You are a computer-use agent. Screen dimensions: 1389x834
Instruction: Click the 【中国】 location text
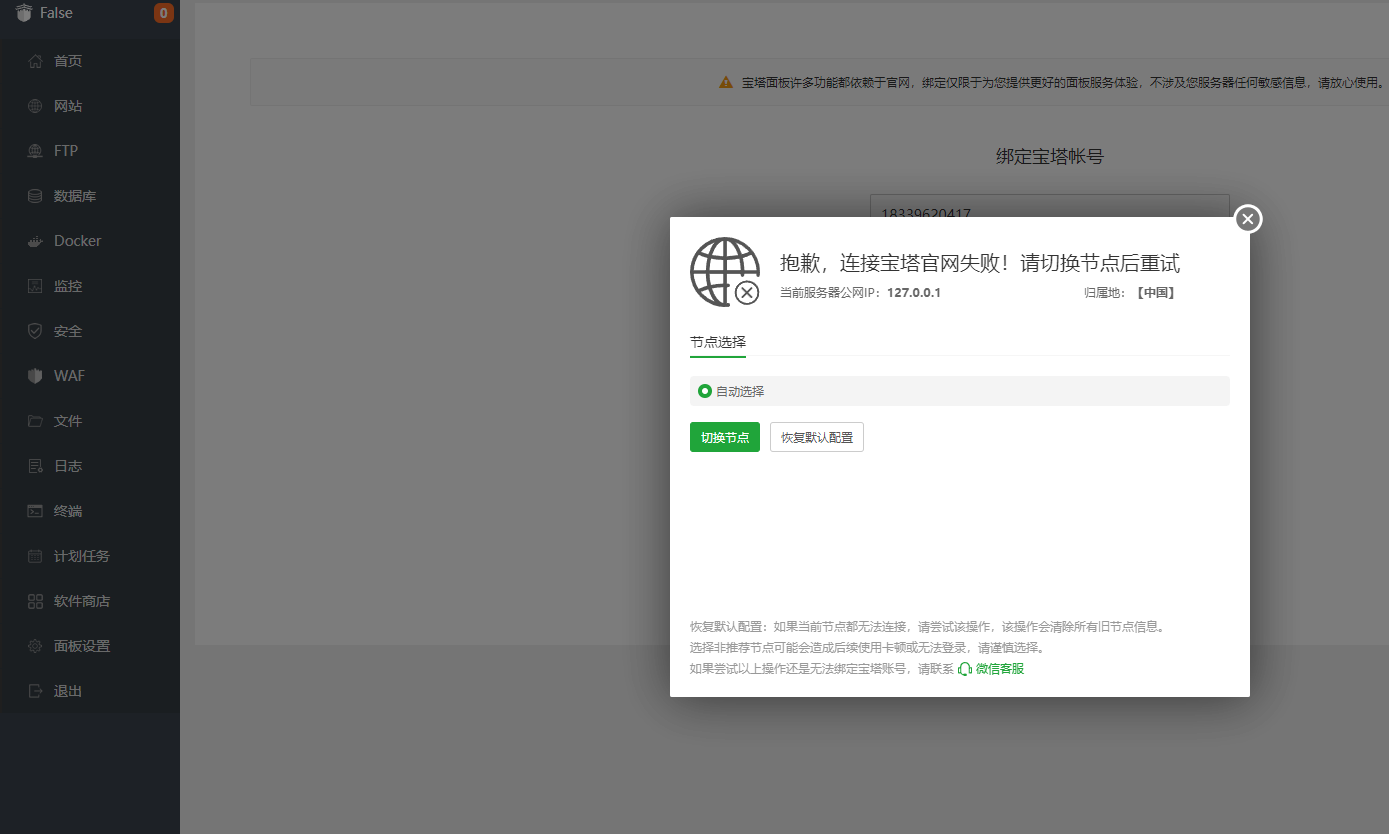tap(1155, 293)
